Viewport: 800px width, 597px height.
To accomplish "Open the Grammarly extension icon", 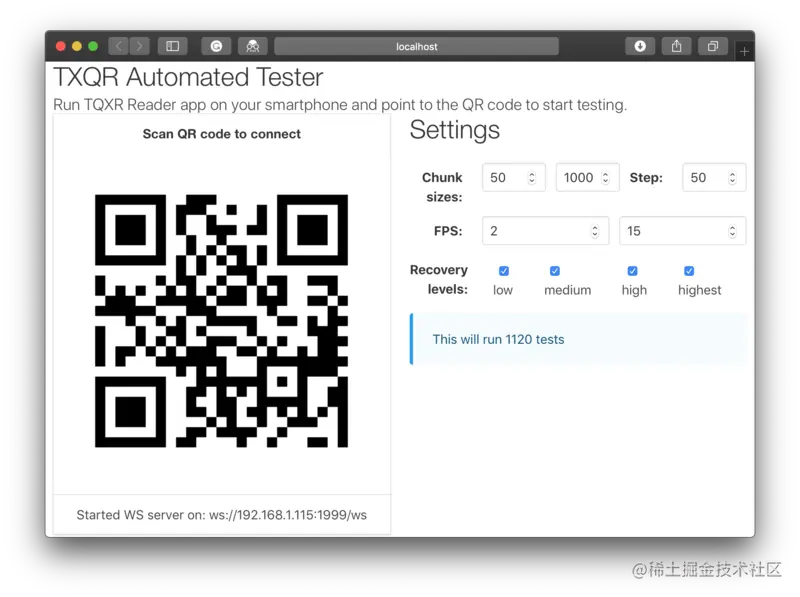I will [x=216, y=46].
